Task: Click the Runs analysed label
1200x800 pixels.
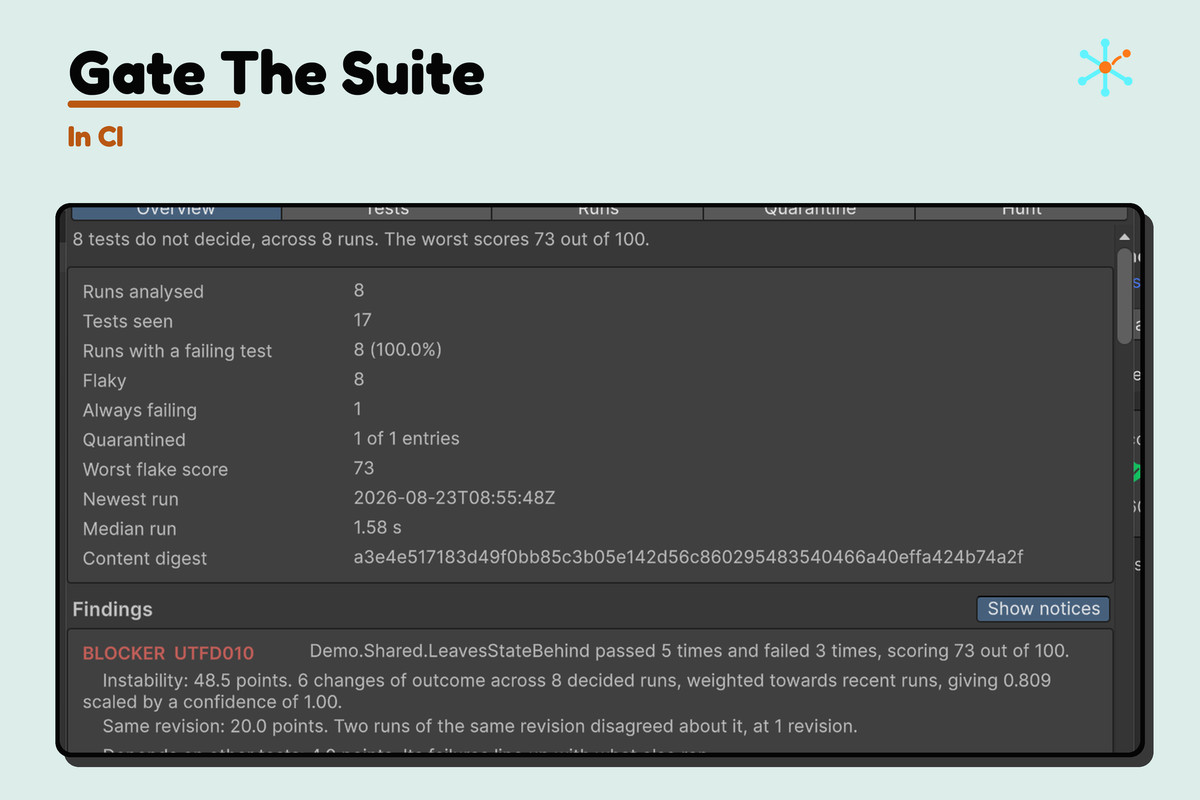Action: point(143,292)
